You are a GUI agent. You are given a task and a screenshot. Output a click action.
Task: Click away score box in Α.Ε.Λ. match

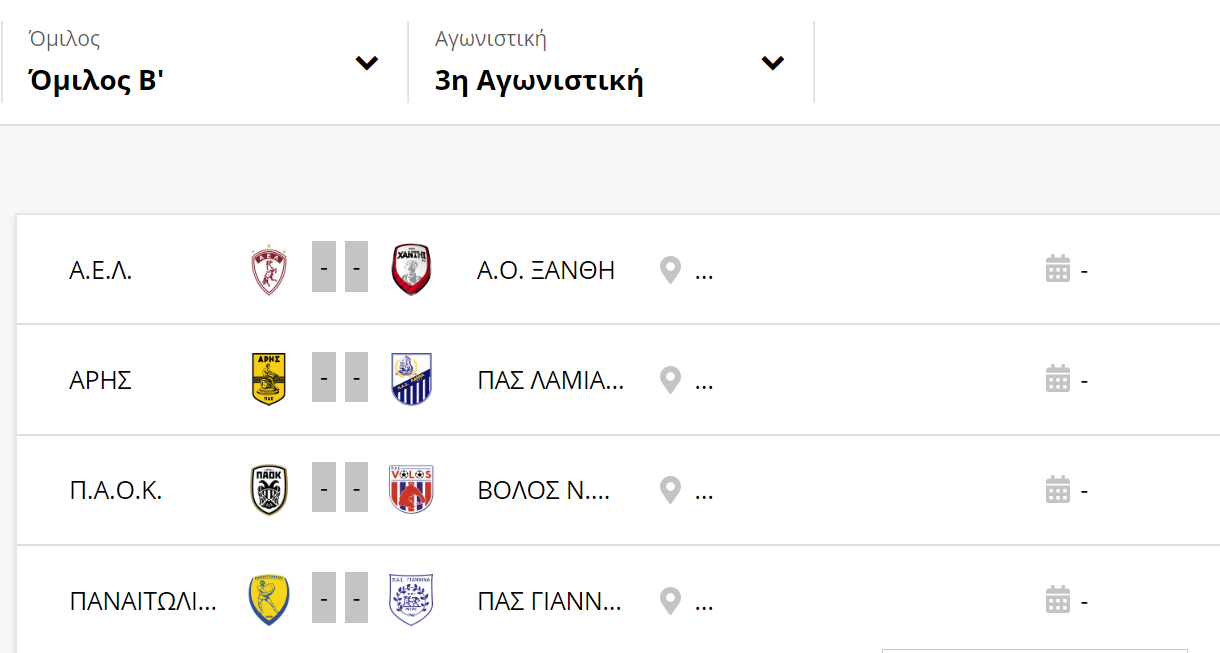(x=357, y=269)
